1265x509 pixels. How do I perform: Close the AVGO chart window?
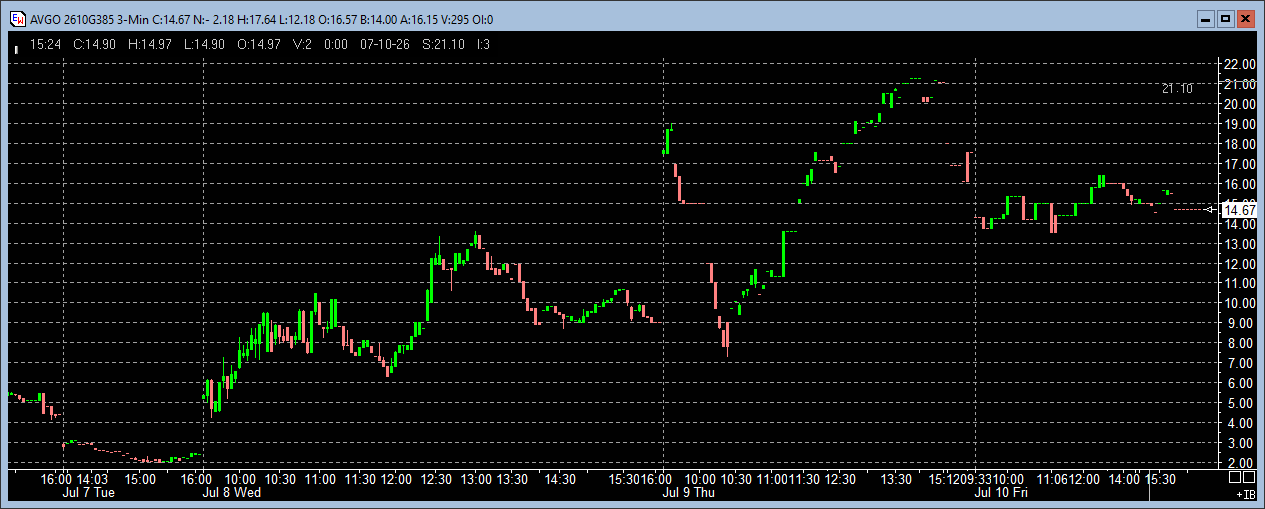1245,19
